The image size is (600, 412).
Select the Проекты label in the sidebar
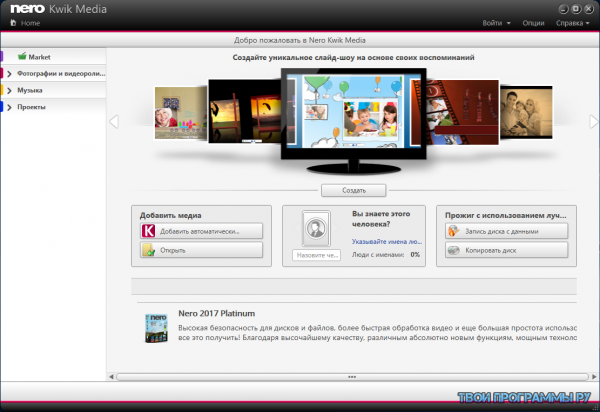(31, 107)
